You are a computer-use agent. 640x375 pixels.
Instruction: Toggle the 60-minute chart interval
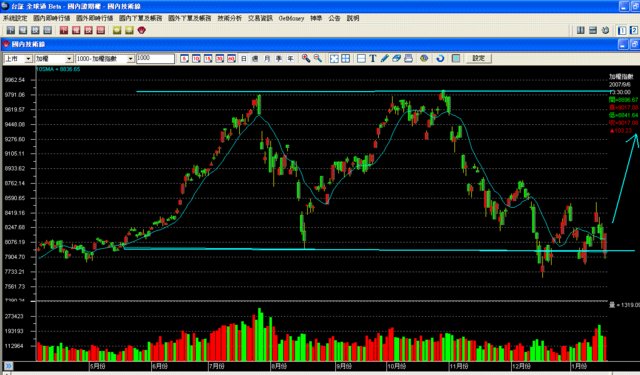tap(231, 58)
